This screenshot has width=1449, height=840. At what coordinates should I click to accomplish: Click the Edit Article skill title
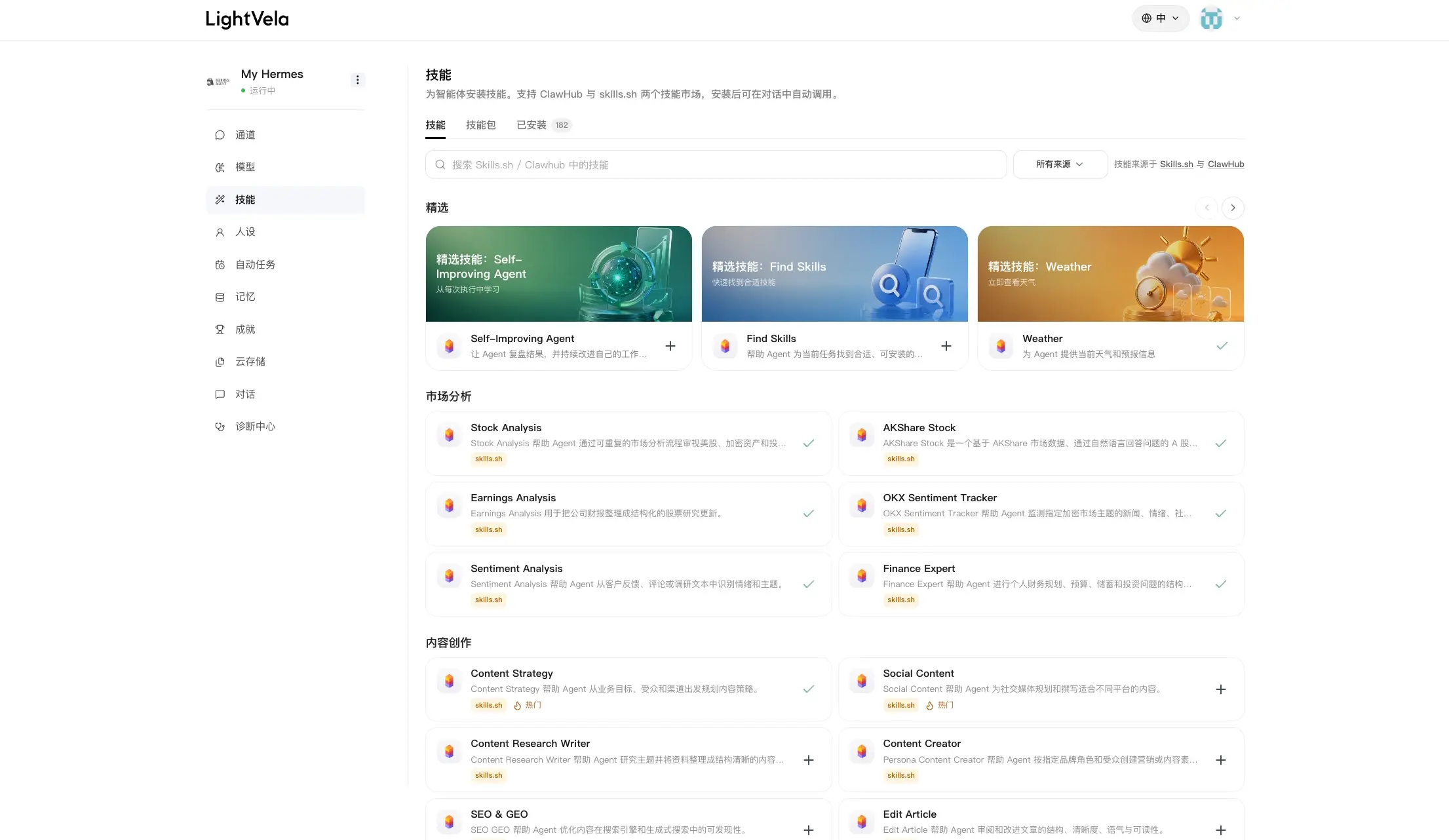point(910,814)
